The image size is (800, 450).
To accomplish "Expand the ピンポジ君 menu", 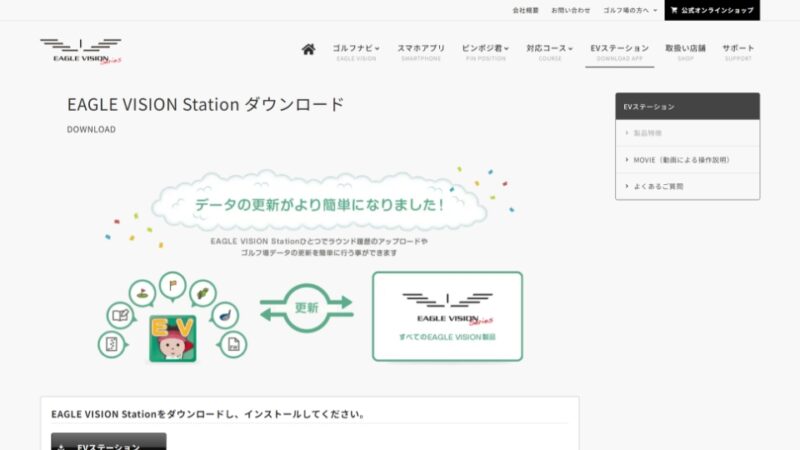I will point(485,52).
